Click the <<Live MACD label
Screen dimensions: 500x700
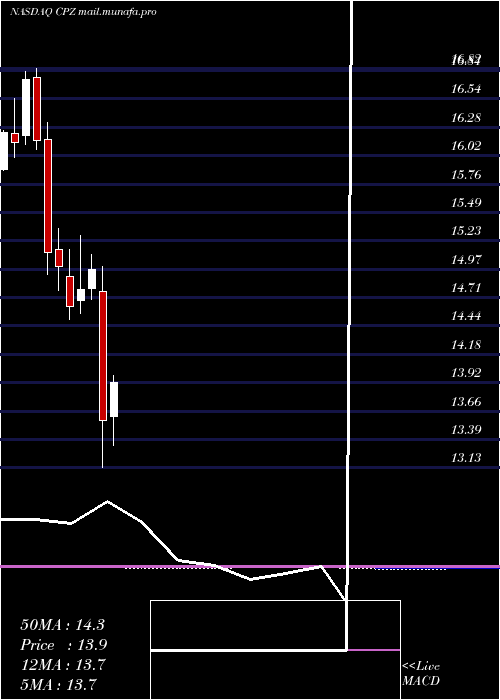pos(421,673)
